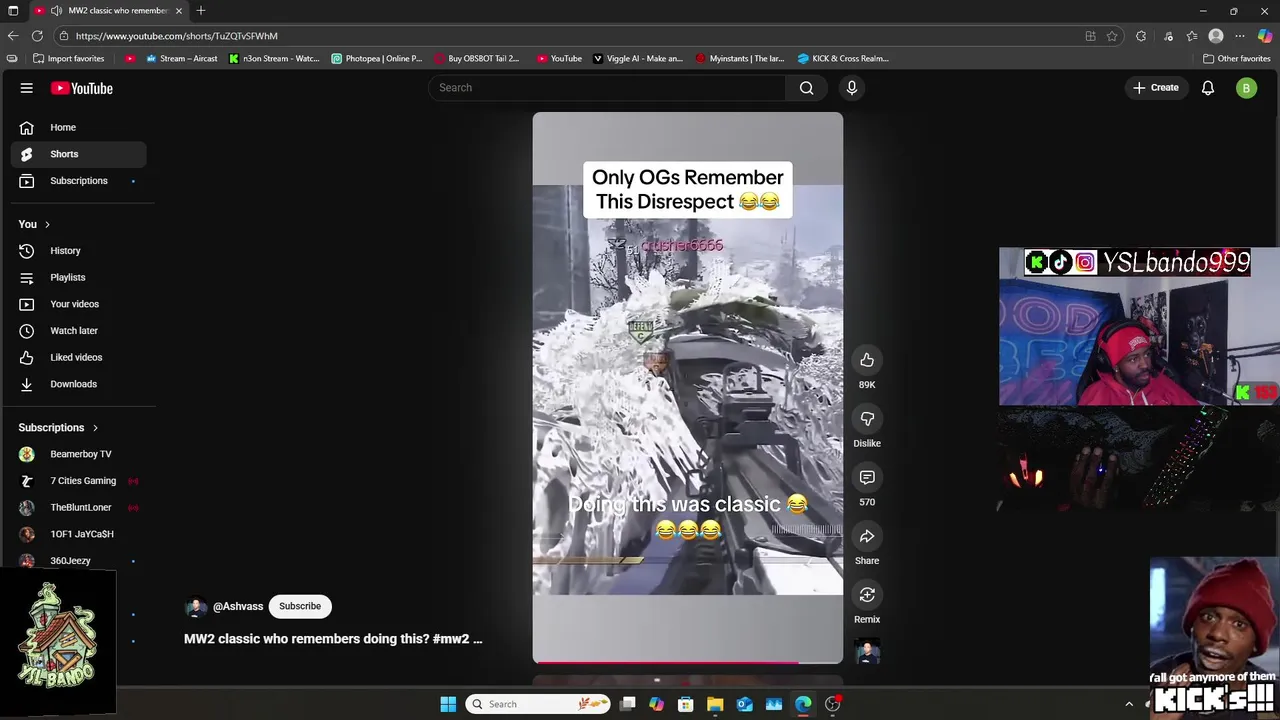Screen dimensions: 1280x720
Task: Click the address bar URL
Action: pyautogui.click(x=177, y=36)
